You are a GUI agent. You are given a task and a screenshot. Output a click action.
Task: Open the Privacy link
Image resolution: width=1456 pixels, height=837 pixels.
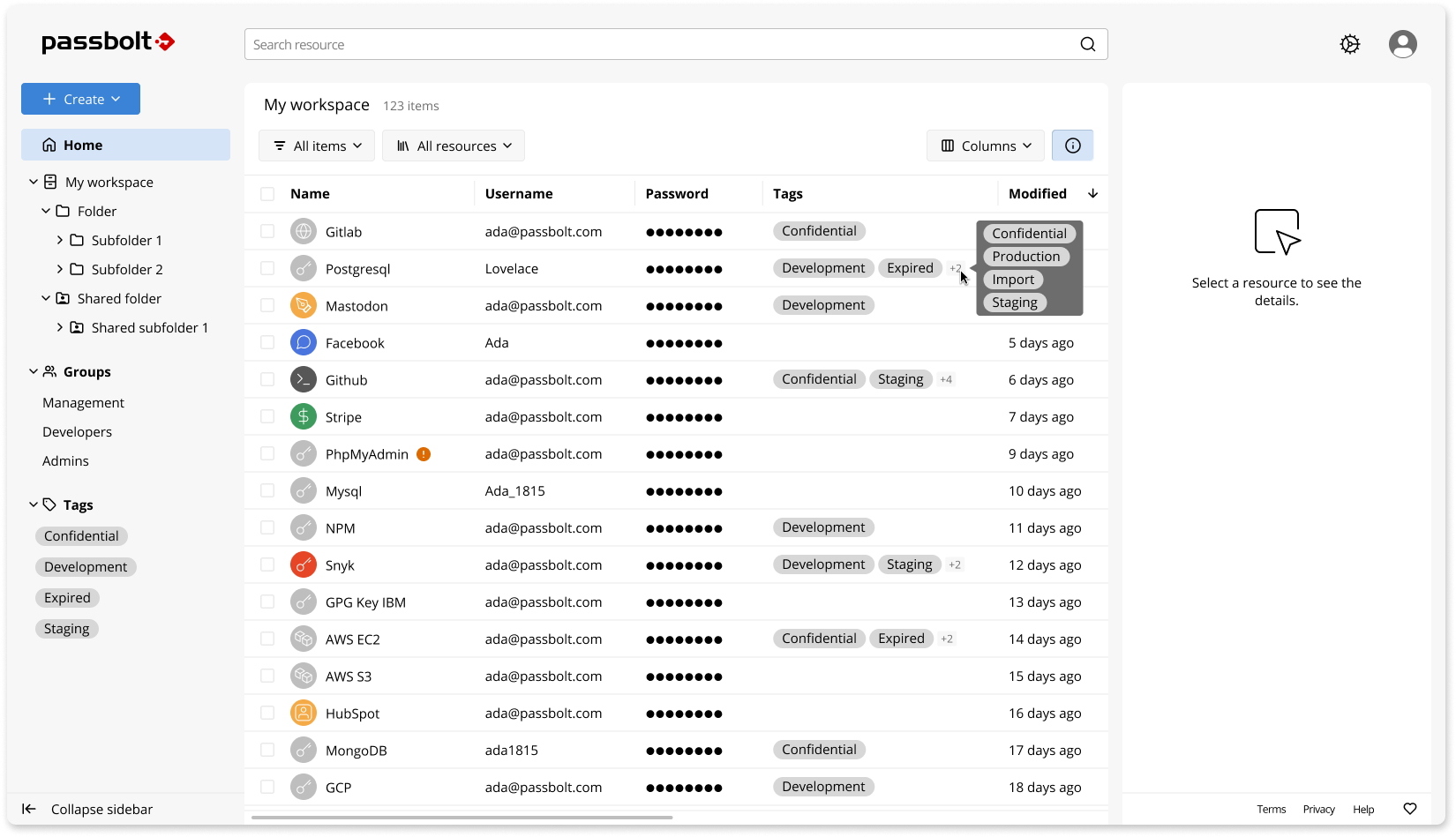tap(1319, 809)
